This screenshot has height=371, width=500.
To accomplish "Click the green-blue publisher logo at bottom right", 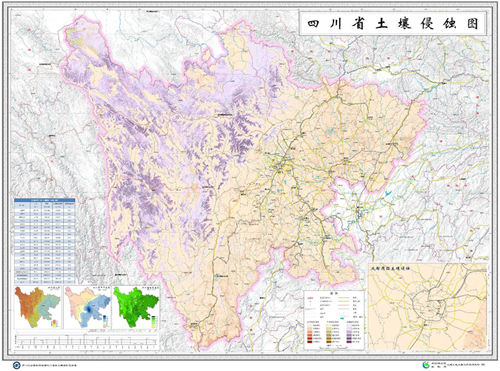I will (426, 365).
